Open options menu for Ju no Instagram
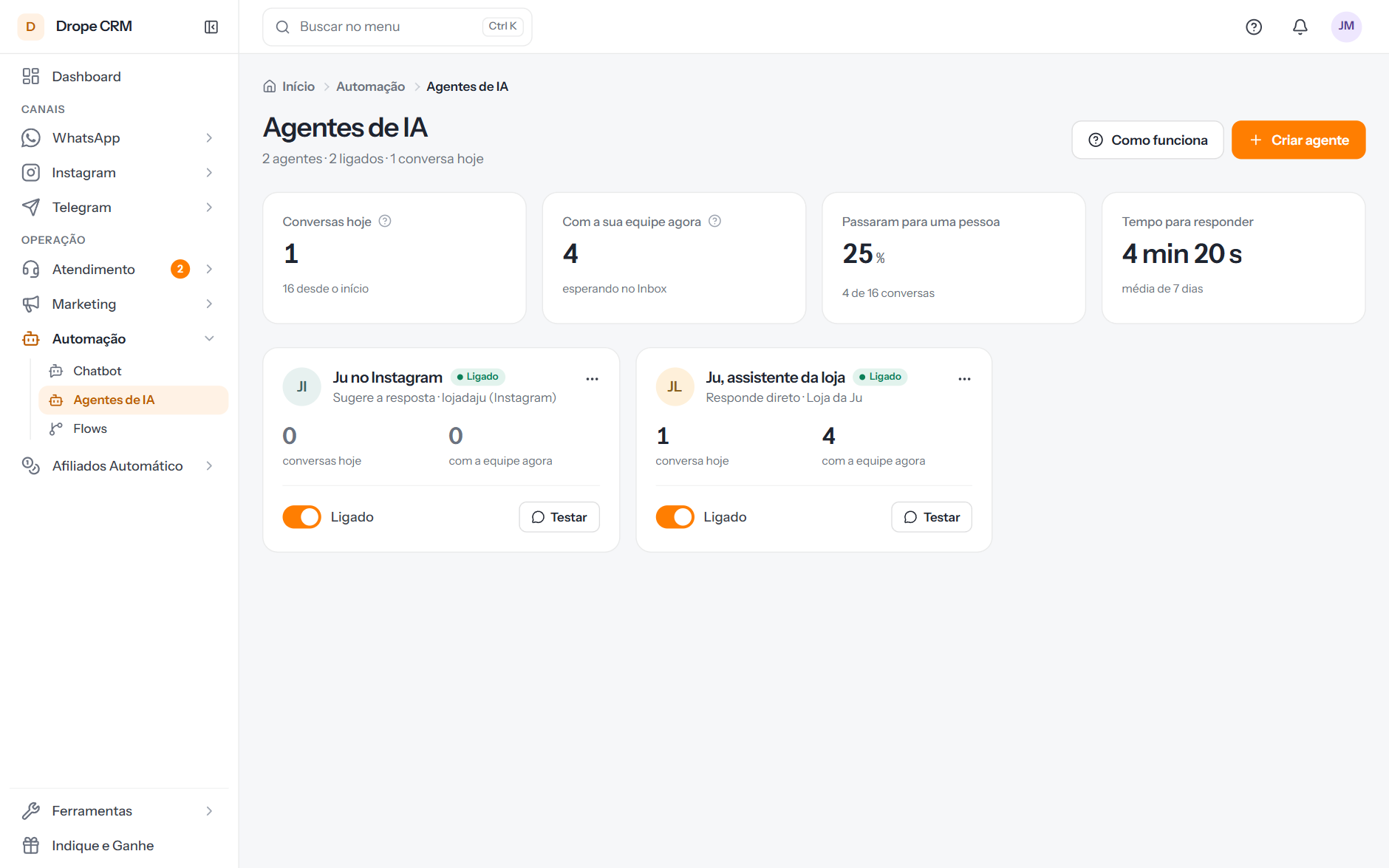This screenshot has width=1389, height=868. pyautogui.click(x=592, y=378)
